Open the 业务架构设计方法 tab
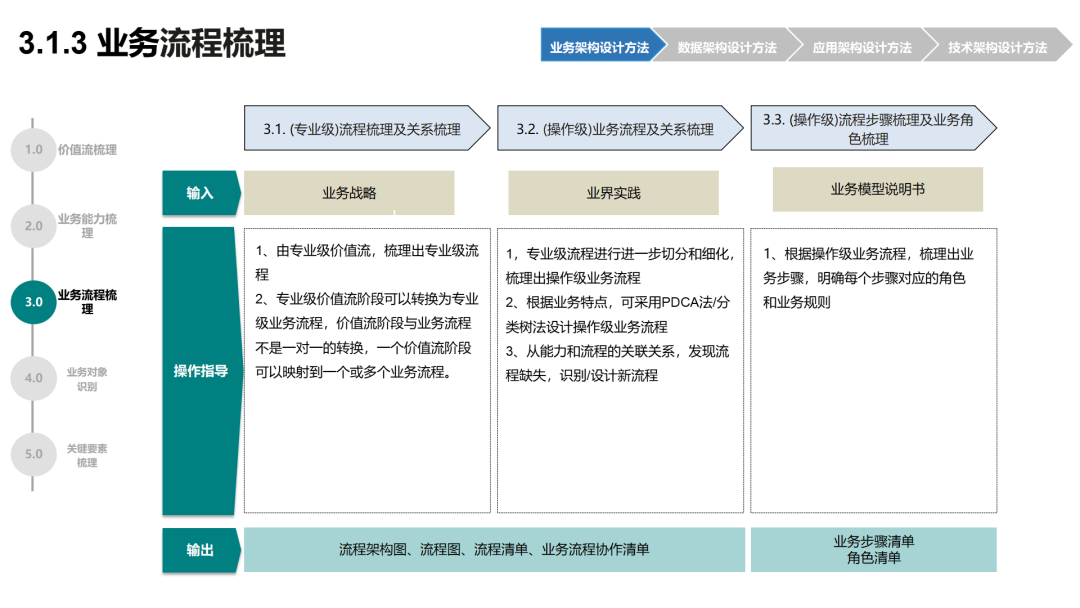 [x=599, y=45]
